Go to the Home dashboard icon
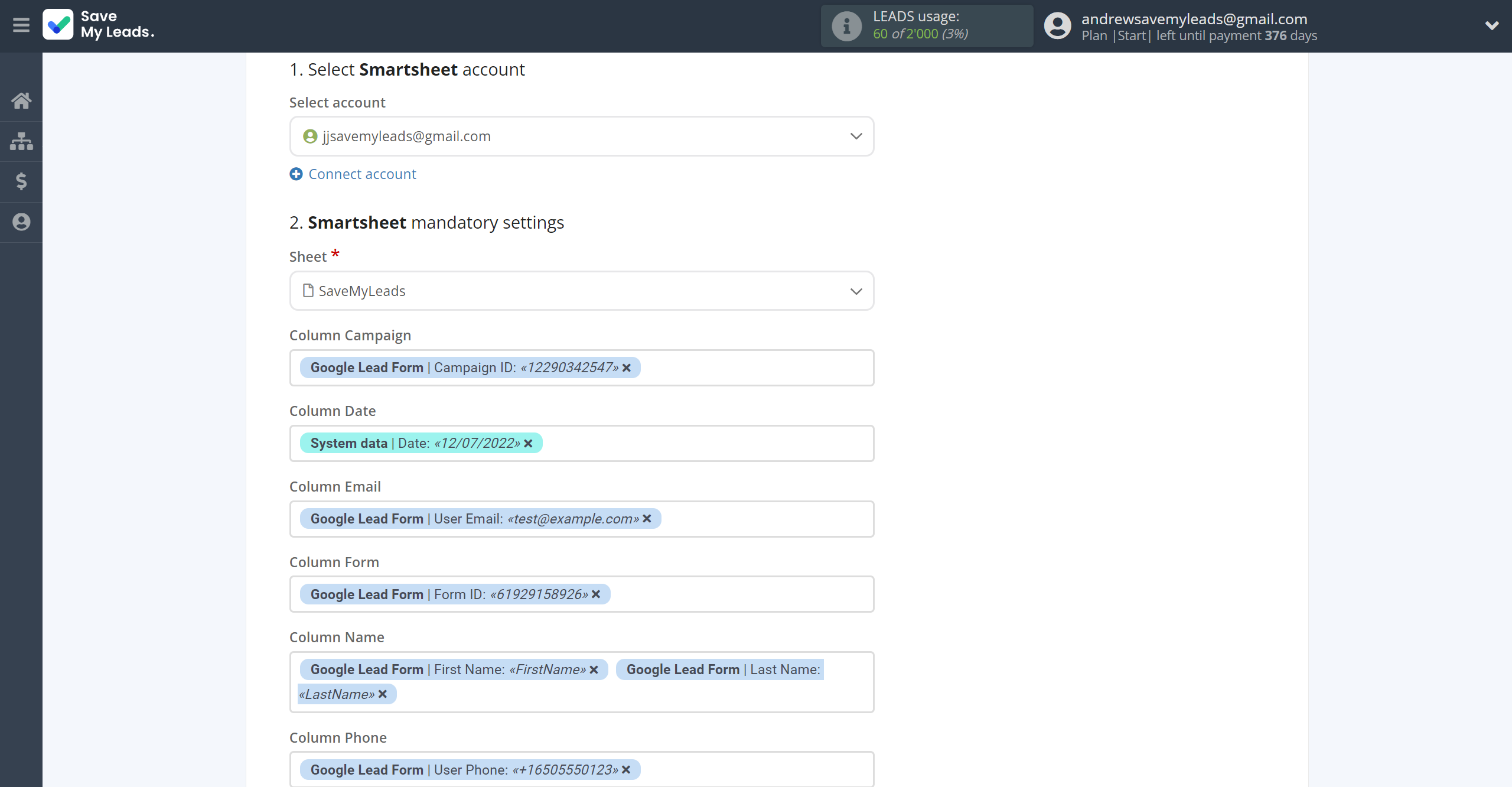Viewport: 1512px width, 787px height. pyautogui.click(x=21, y=100)
